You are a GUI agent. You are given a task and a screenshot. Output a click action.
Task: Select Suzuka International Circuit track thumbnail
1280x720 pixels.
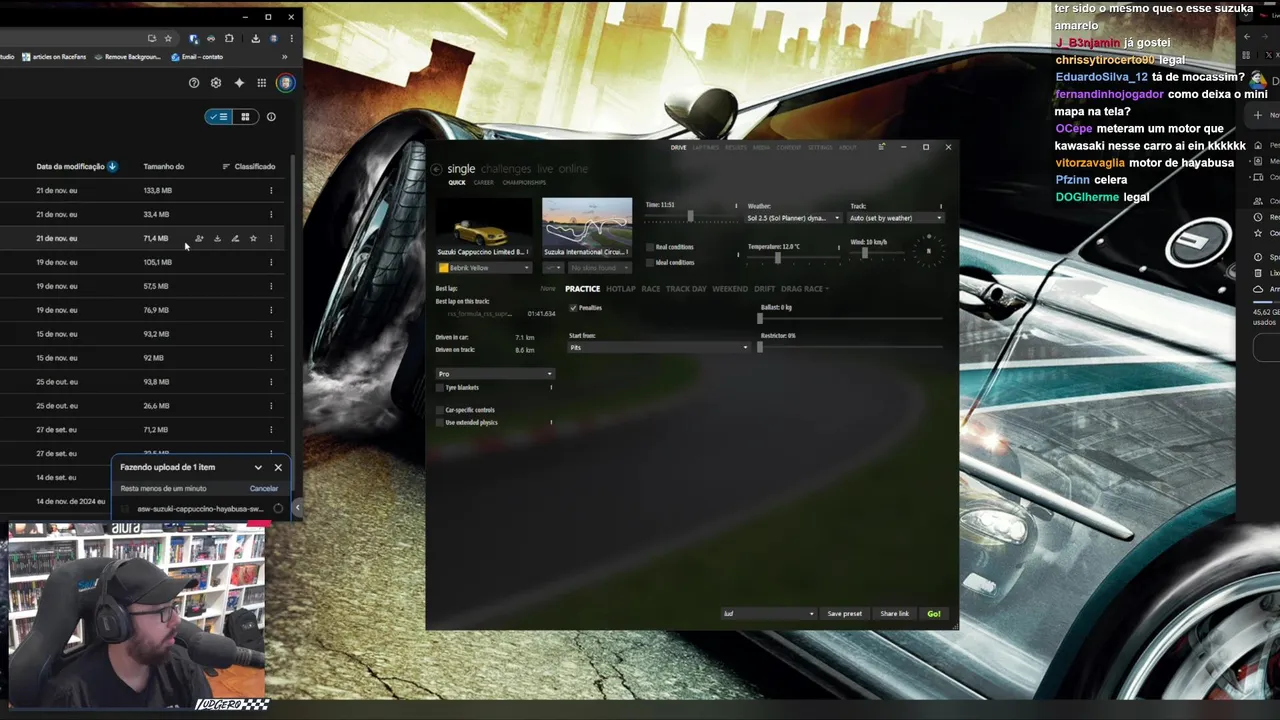(587, 227)
